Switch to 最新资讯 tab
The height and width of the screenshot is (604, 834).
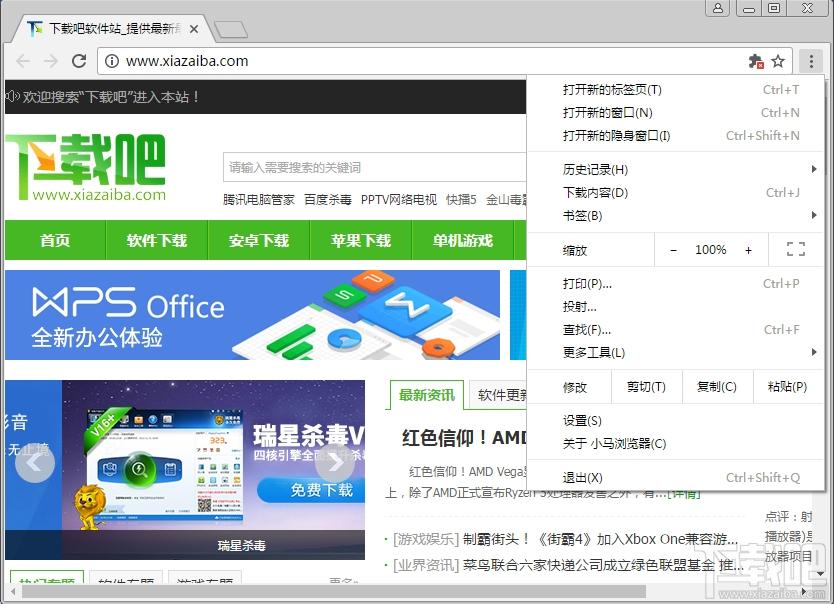(x=427, y=395)
